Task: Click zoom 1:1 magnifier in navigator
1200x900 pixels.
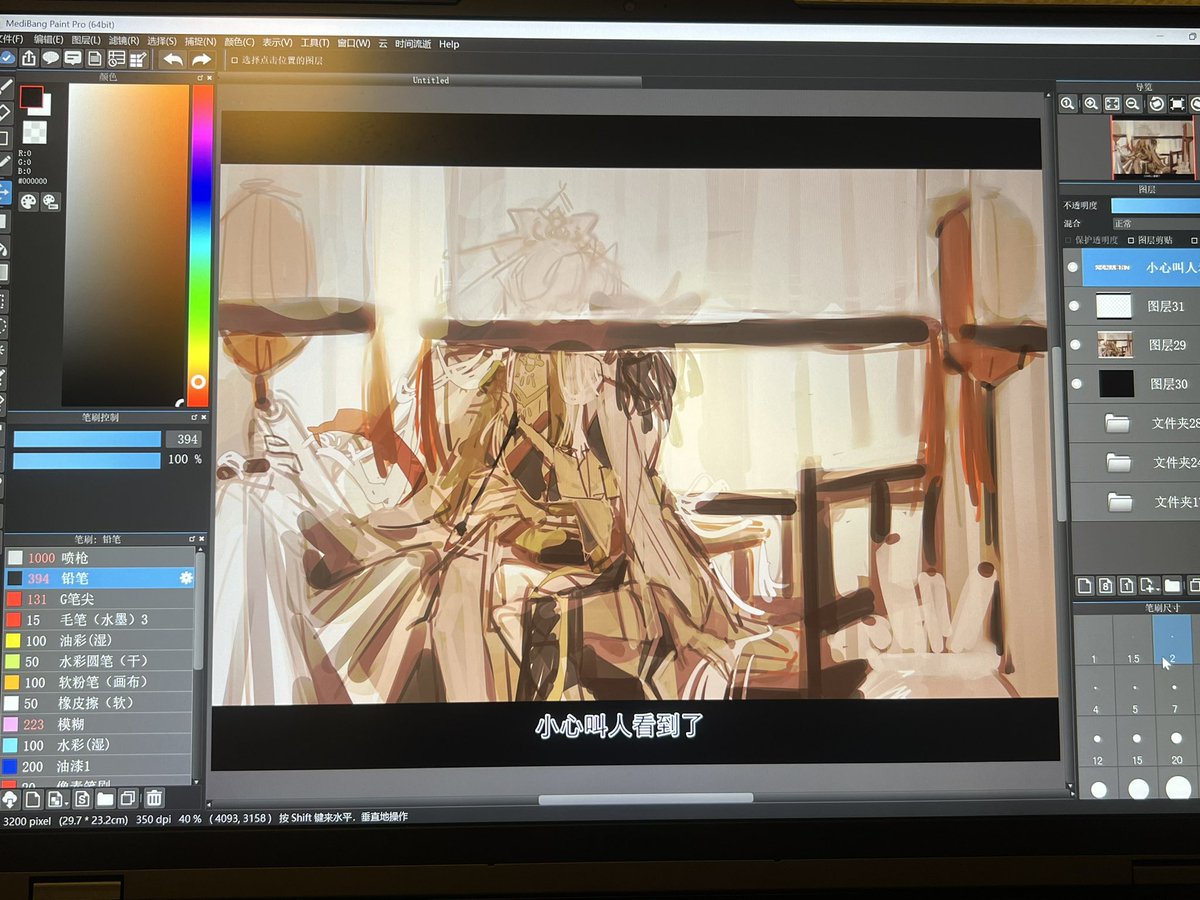Action: pyautogui.click(x=1069, y=103)
